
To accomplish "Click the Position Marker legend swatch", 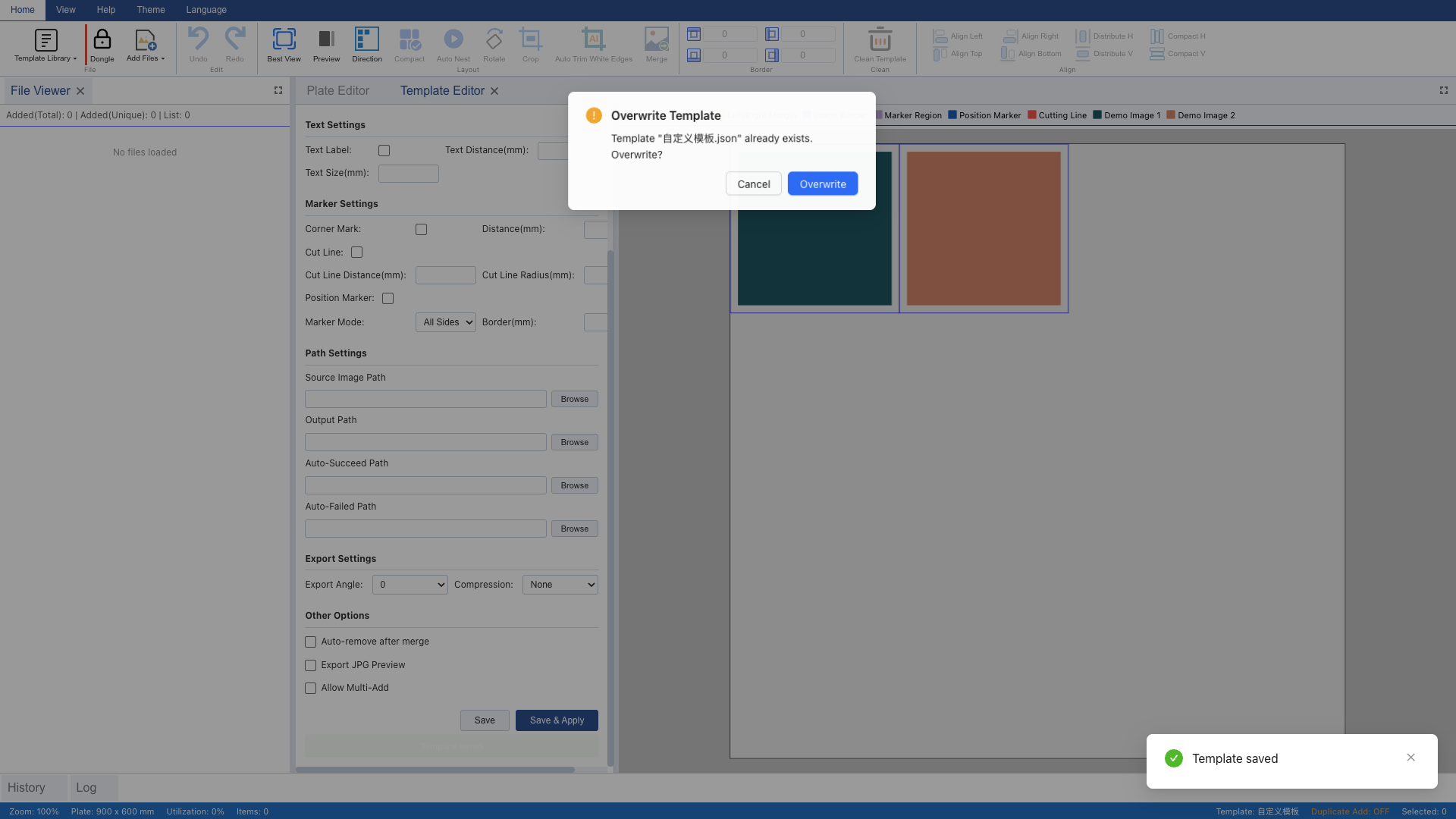I will [x=952, y=115].
